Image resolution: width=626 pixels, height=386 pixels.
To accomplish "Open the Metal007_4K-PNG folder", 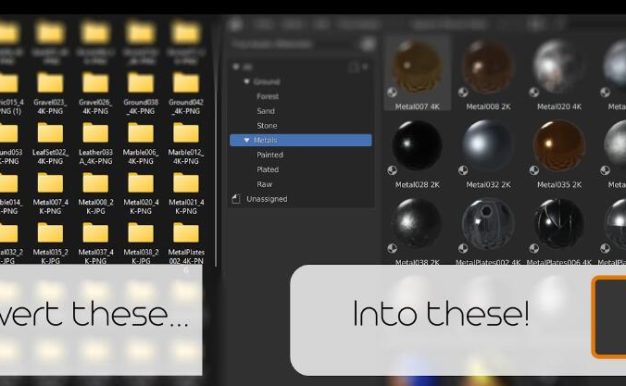I will tap(50, 193).
